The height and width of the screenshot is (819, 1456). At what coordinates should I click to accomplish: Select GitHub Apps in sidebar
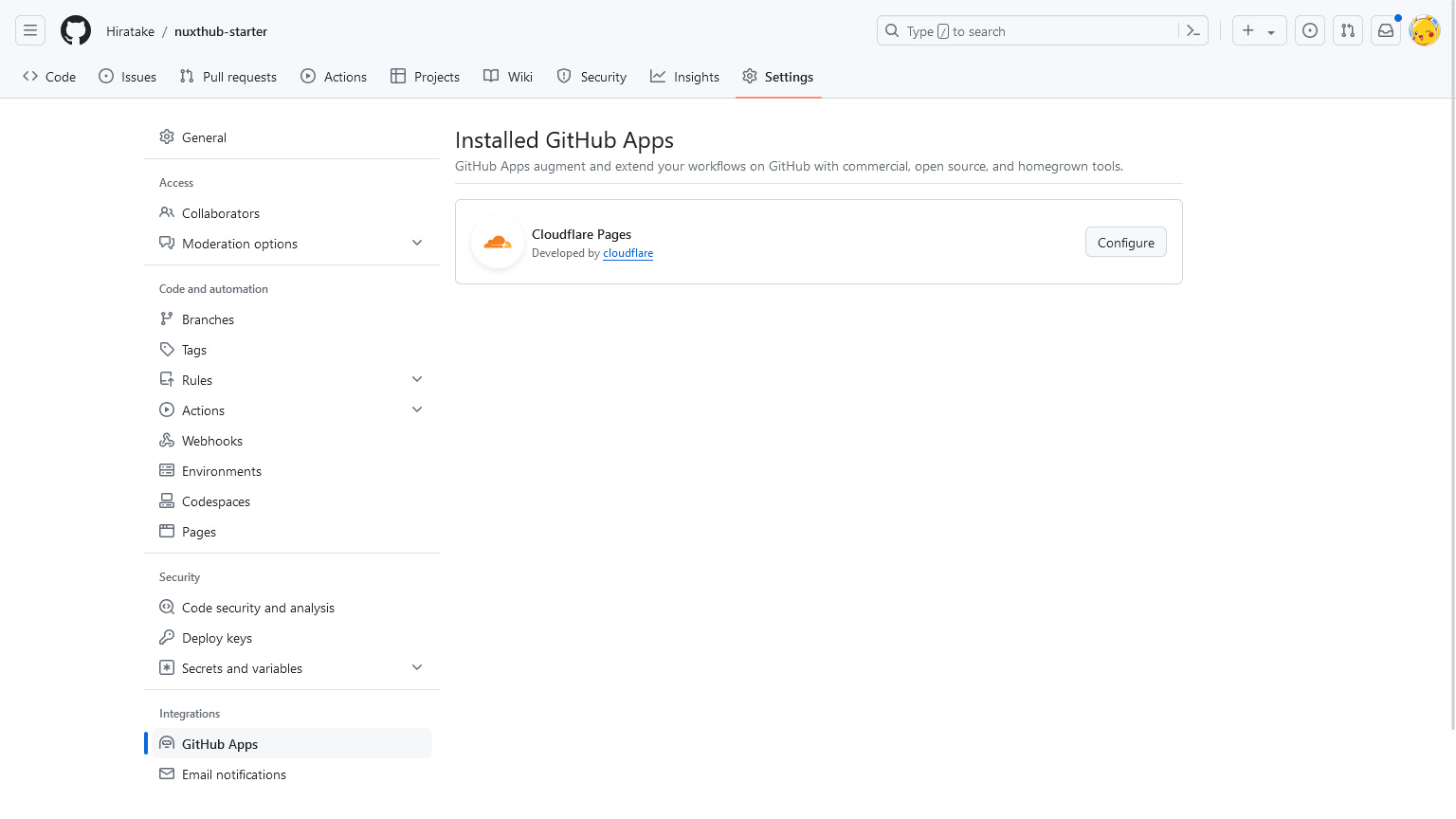click(292, 744)
